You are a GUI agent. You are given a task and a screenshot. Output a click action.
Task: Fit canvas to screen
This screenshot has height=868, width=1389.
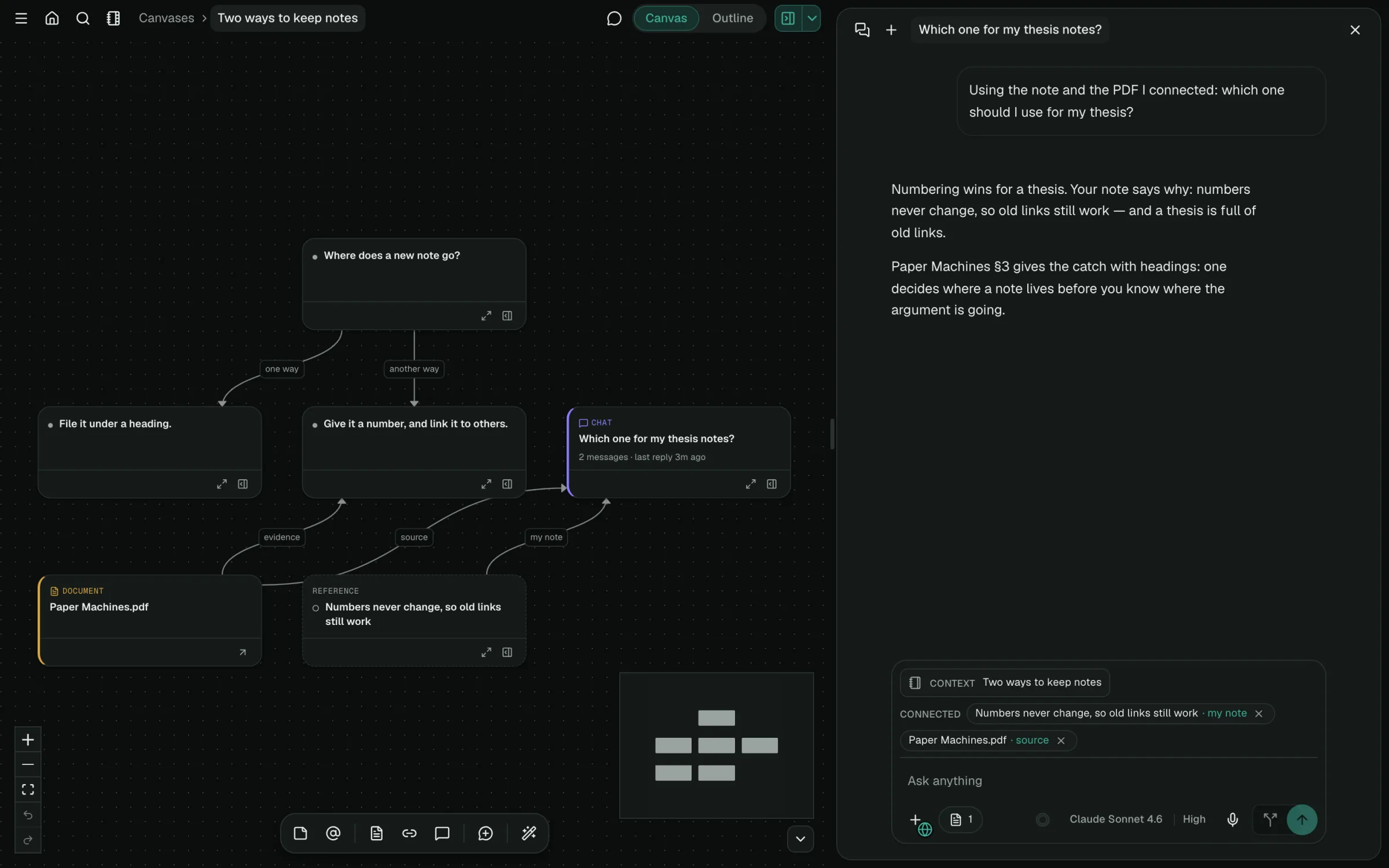point(28,790)
